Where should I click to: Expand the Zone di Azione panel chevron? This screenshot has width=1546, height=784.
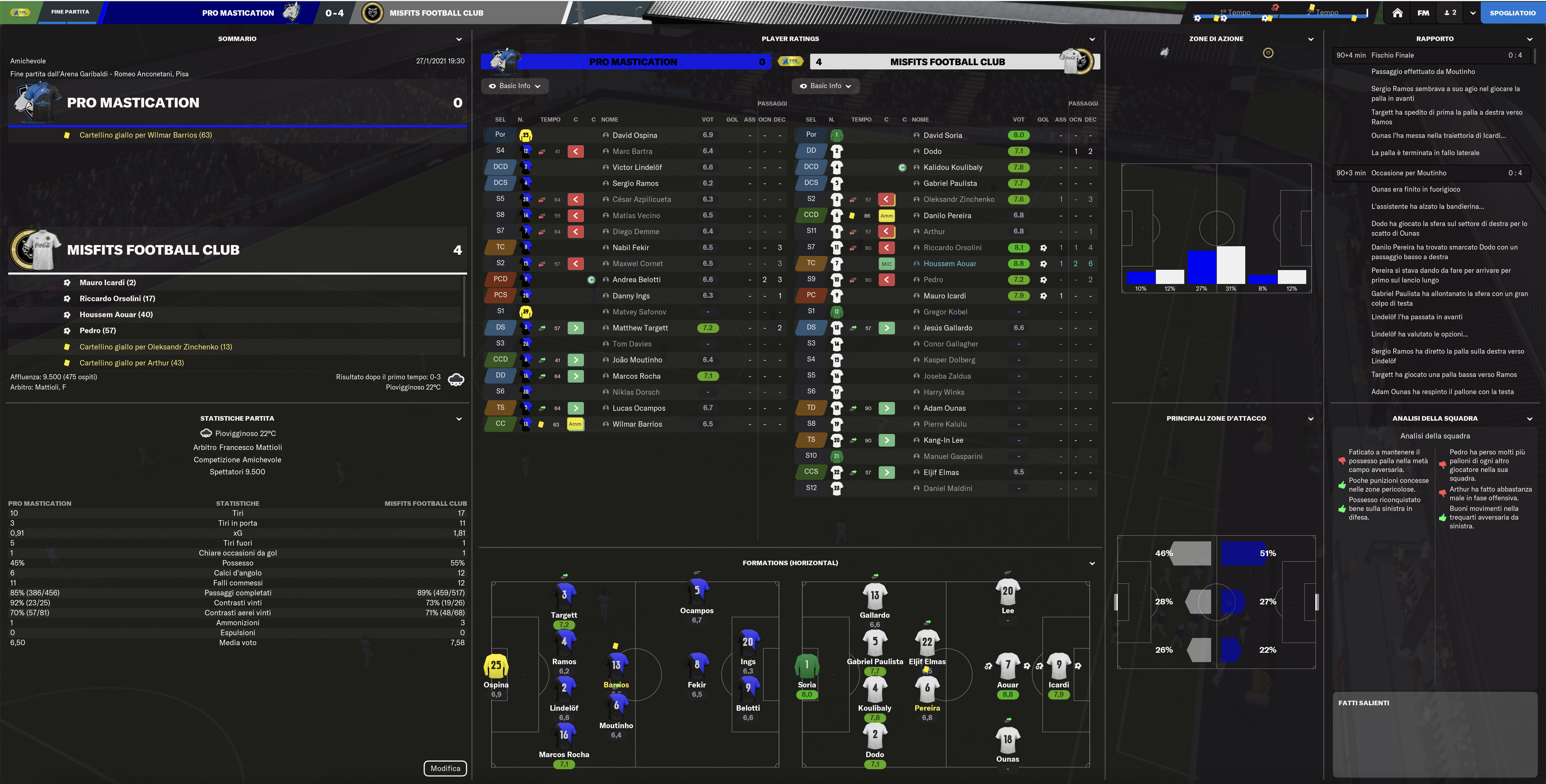click(x=1310, y=39)
